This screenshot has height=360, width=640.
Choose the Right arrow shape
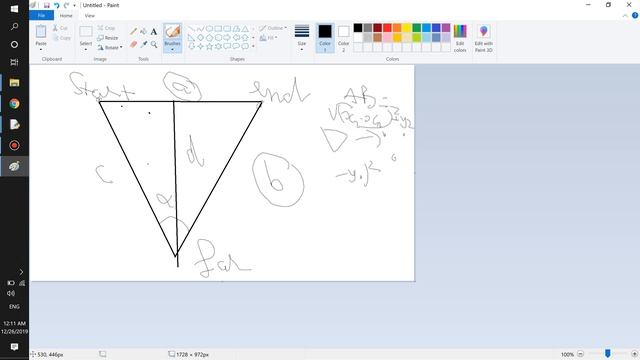pyautogui.click(x=227, y=38)
